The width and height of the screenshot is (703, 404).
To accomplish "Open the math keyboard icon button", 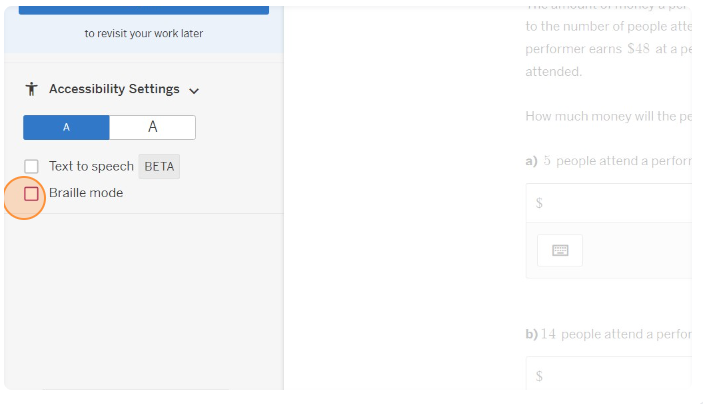I will pyautogui.click(x=560, y=250).
